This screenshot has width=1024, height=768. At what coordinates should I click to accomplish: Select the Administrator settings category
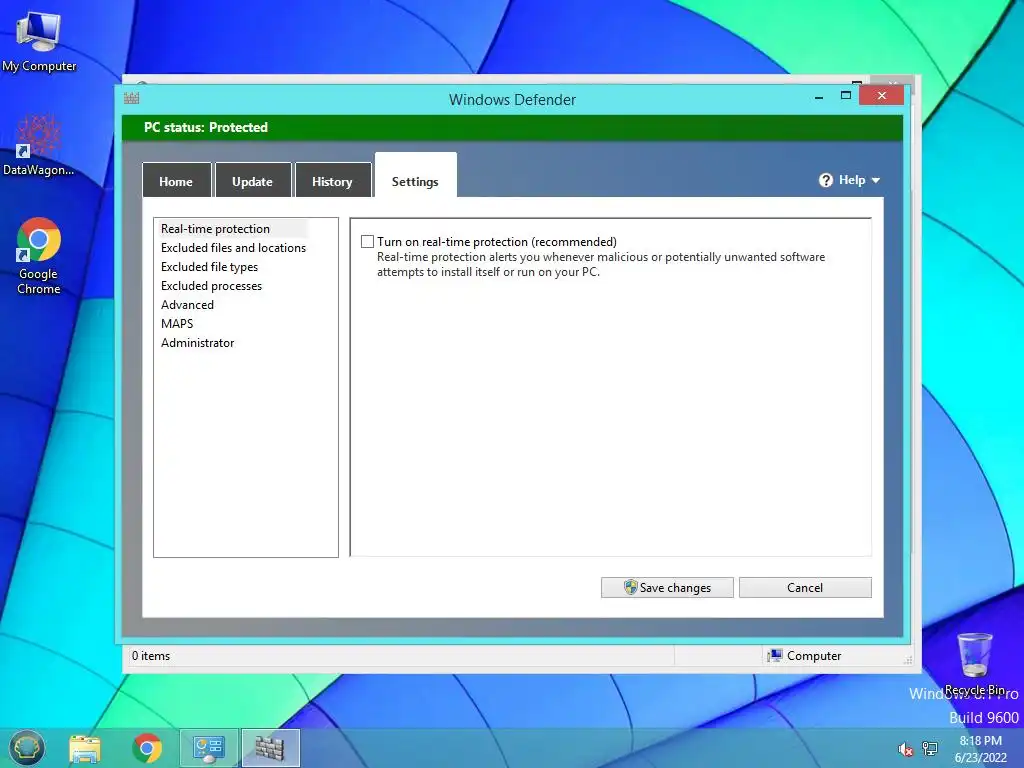pos(197,342)
